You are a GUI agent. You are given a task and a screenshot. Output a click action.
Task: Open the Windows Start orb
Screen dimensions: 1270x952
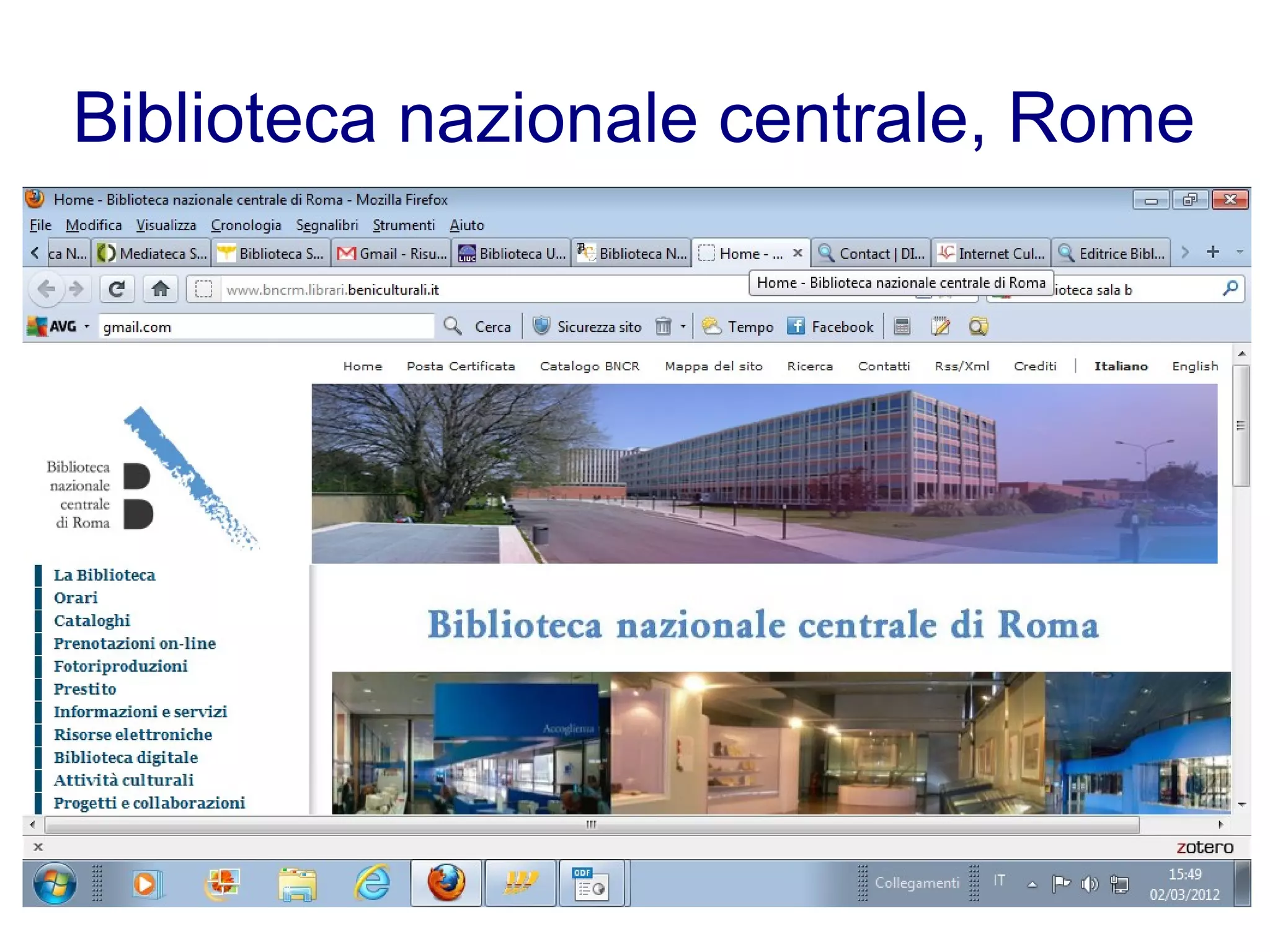pos(55,883)
